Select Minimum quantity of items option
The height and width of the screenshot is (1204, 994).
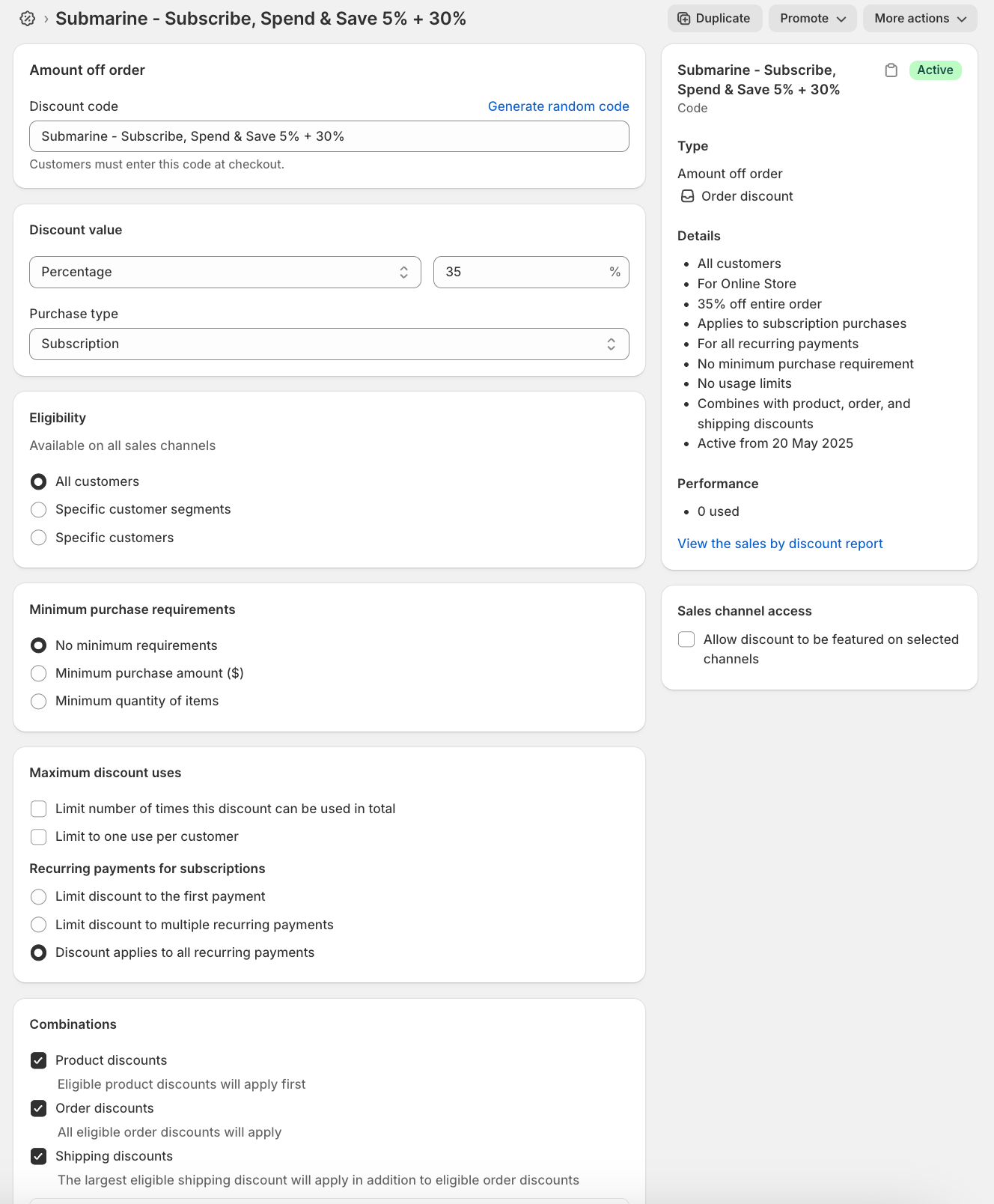coord(39,702)
